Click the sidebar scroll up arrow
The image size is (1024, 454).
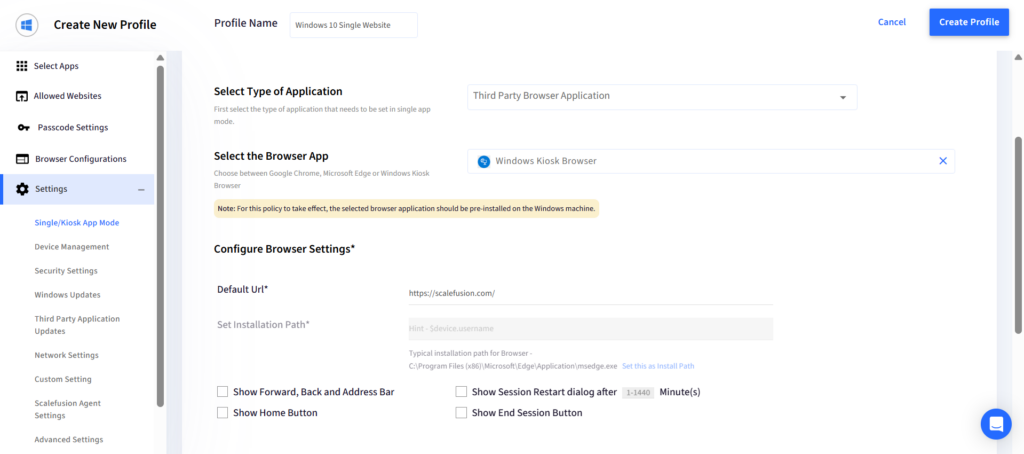point(160,57)
